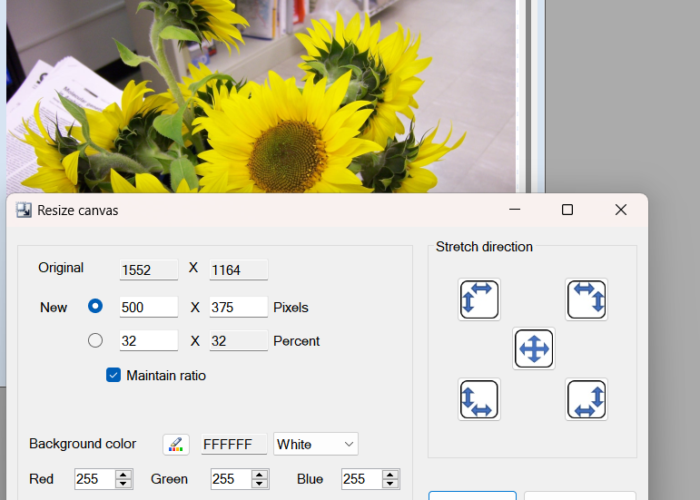Open the White color name dropdown
Screen dimensions: 700x500
pyautogui.click(x=316, y=444)
